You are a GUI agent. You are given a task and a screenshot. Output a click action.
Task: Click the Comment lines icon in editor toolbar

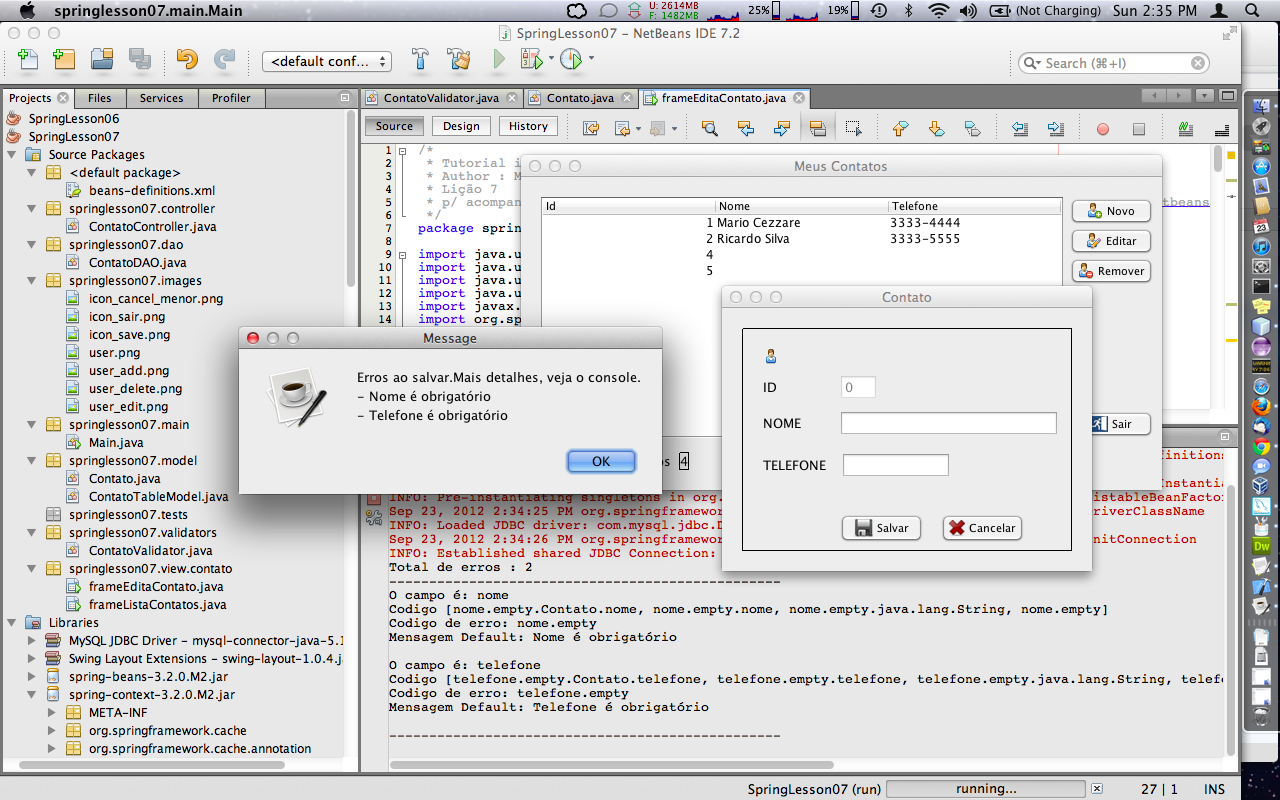click(x=1186, y=128)
